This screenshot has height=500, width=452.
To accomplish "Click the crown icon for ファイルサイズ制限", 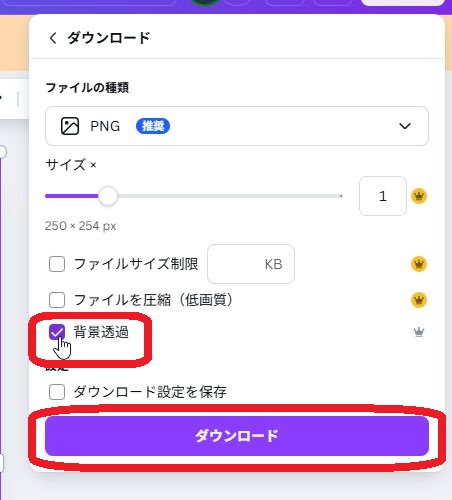I will pyautogui.click(x=419, y=264).
